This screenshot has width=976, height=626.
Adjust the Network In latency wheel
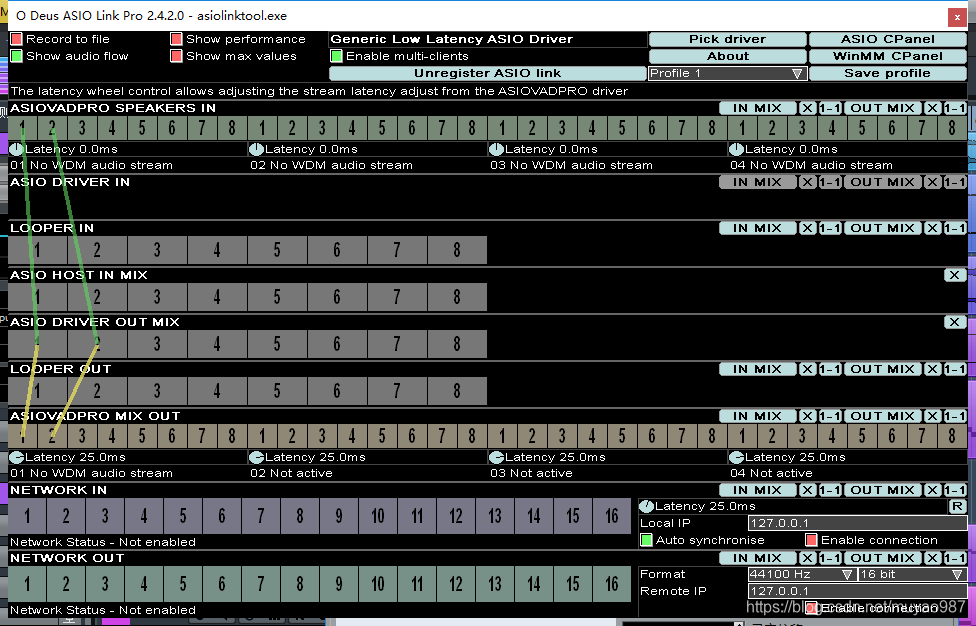click(647, 507)
